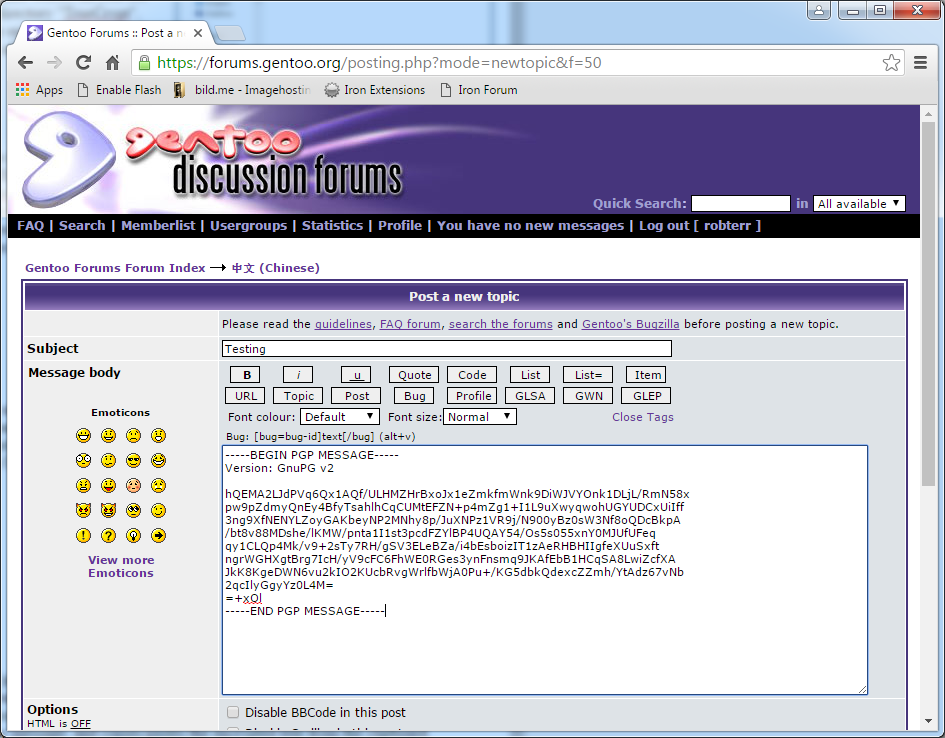Insert the sad frowning emoticon
This screenshot has width=945, height=738.
click(133, 435)
